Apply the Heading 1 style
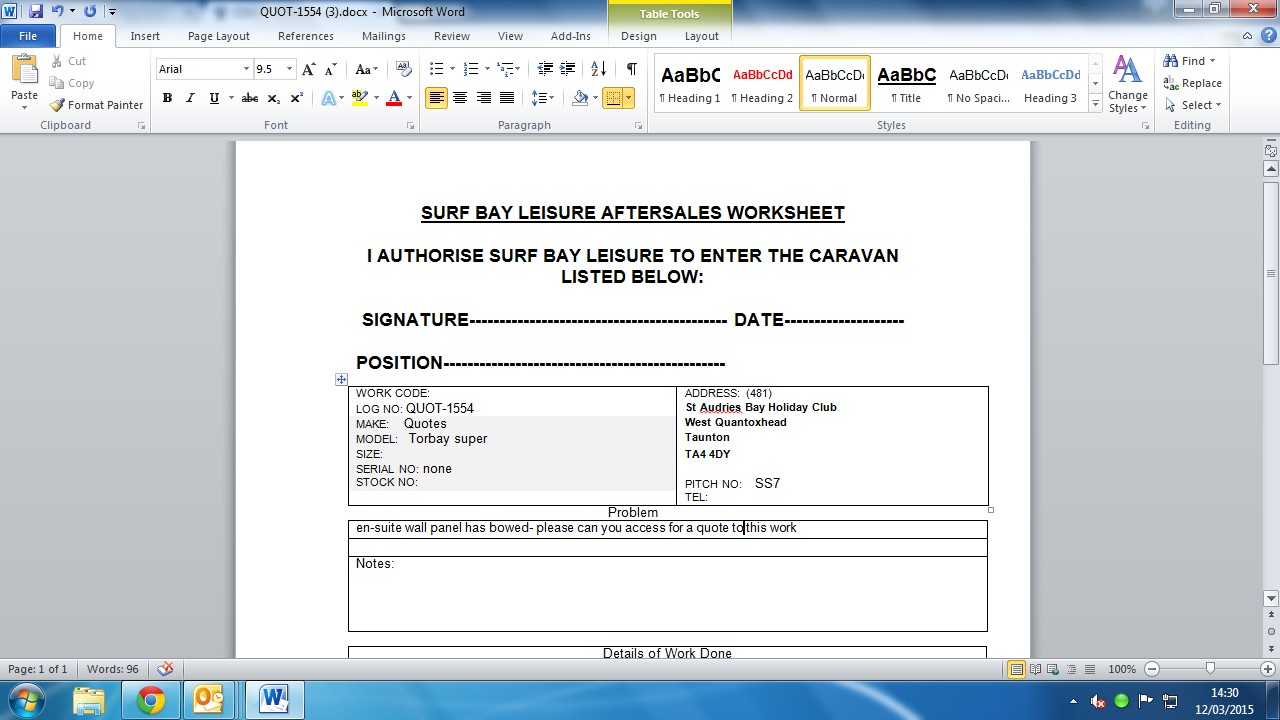The width and height of the screenshot is (1280, 720). 690,83
